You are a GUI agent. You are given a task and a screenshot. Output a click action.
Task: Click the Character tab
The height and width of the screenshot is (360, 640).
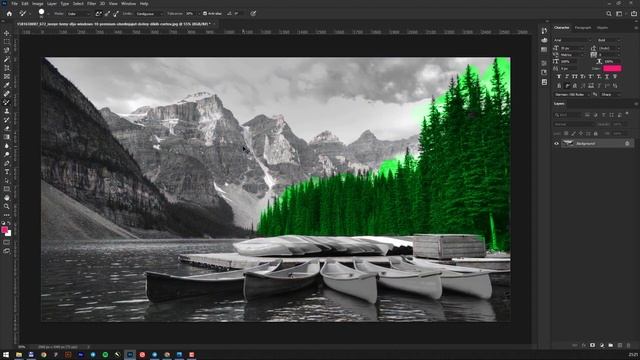click(x=562, y=28)
